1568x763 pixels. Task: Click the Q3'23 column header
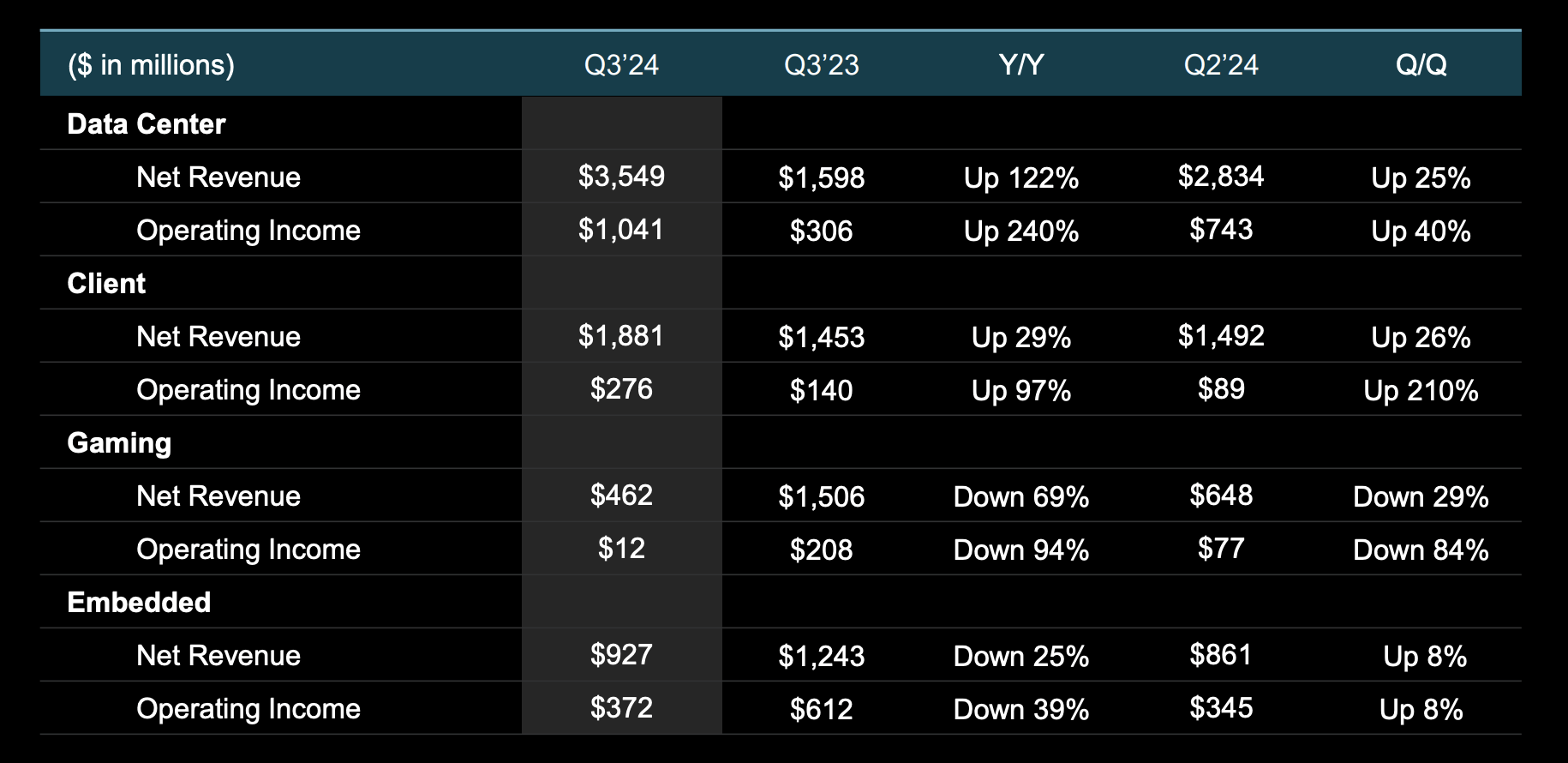[821, 65]
